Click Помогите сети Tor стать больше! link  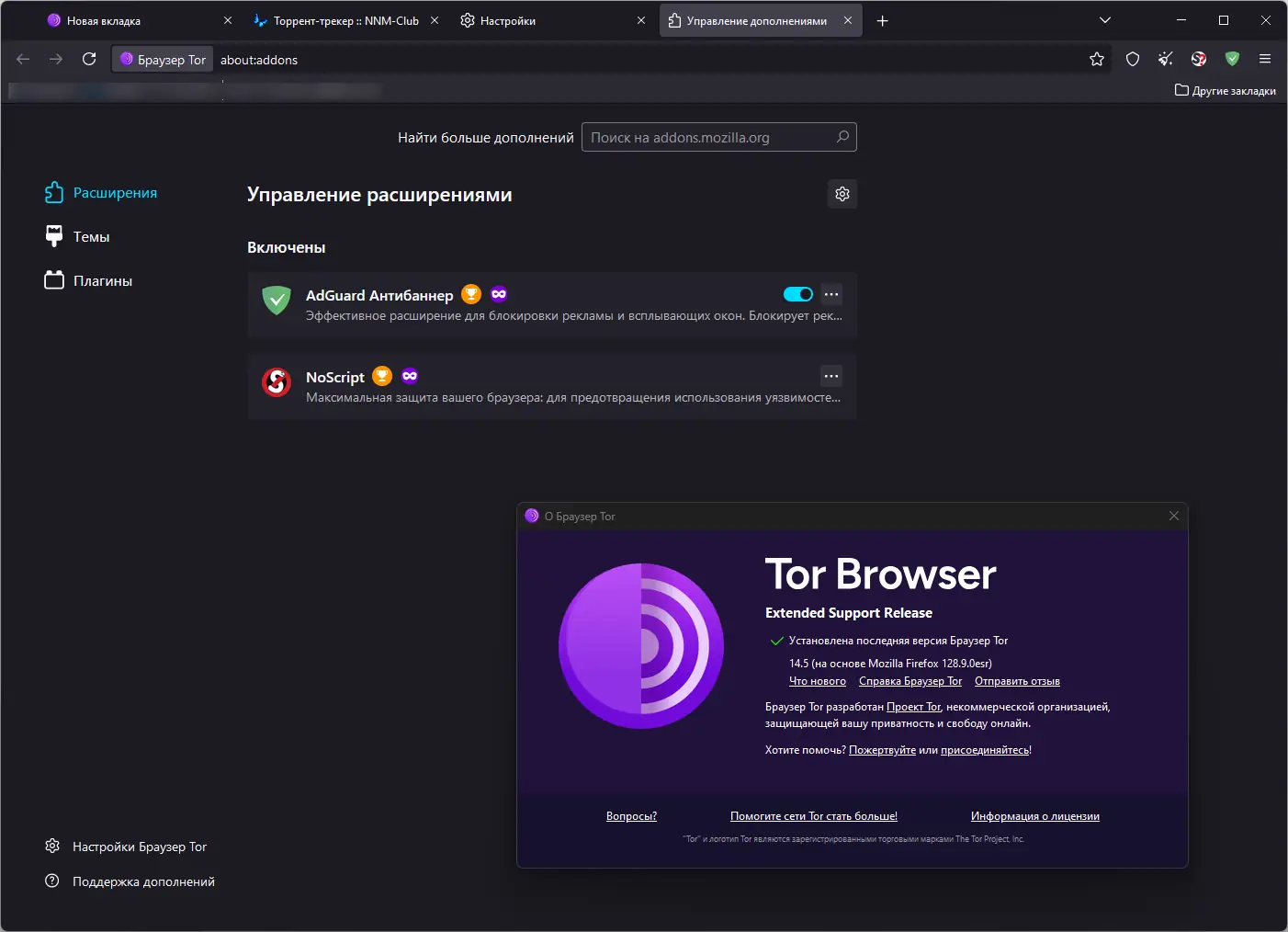814,816
